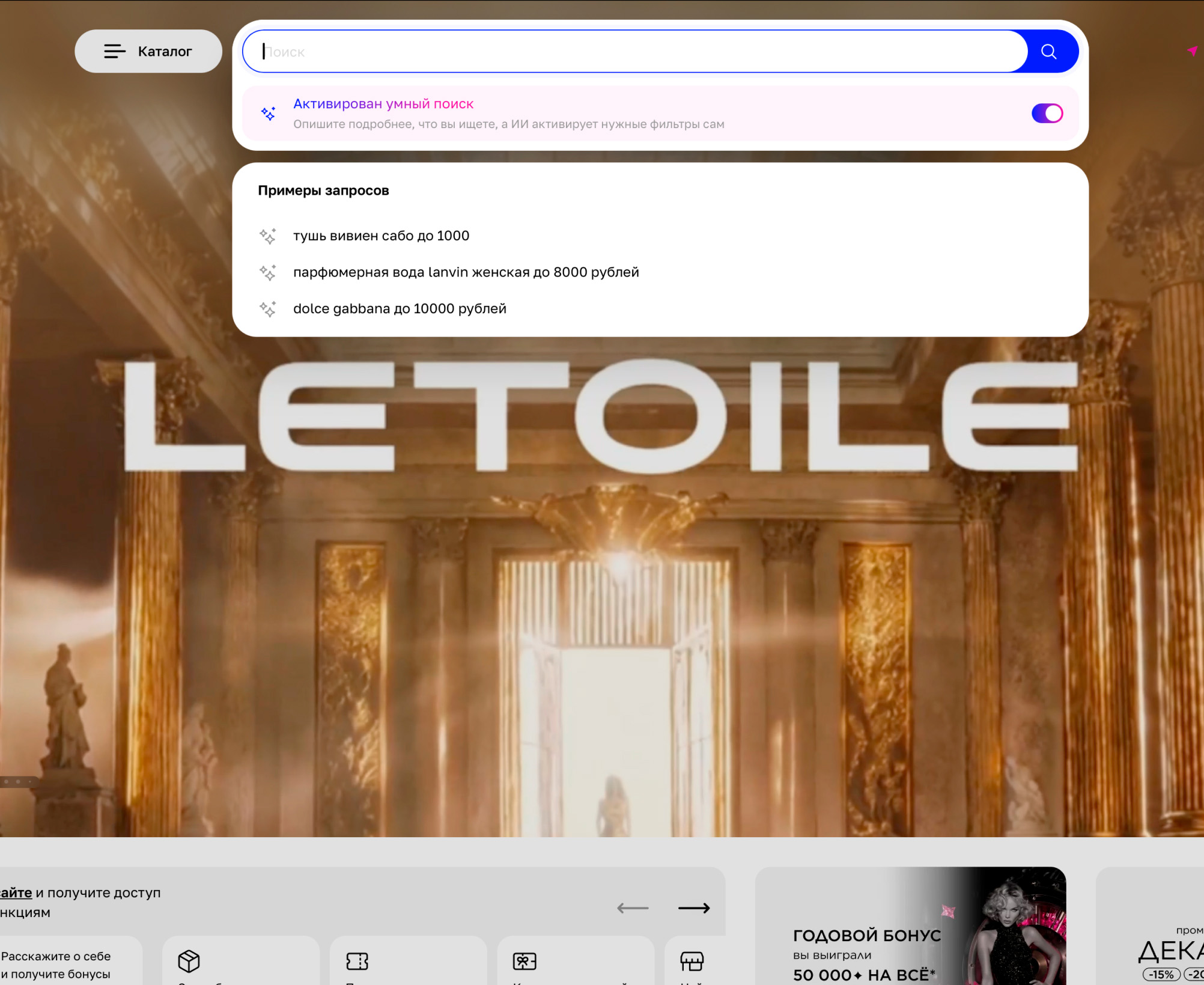Click the hamburger icon in Каталог button
This screenshot has width=1204, height=985.
115,52
